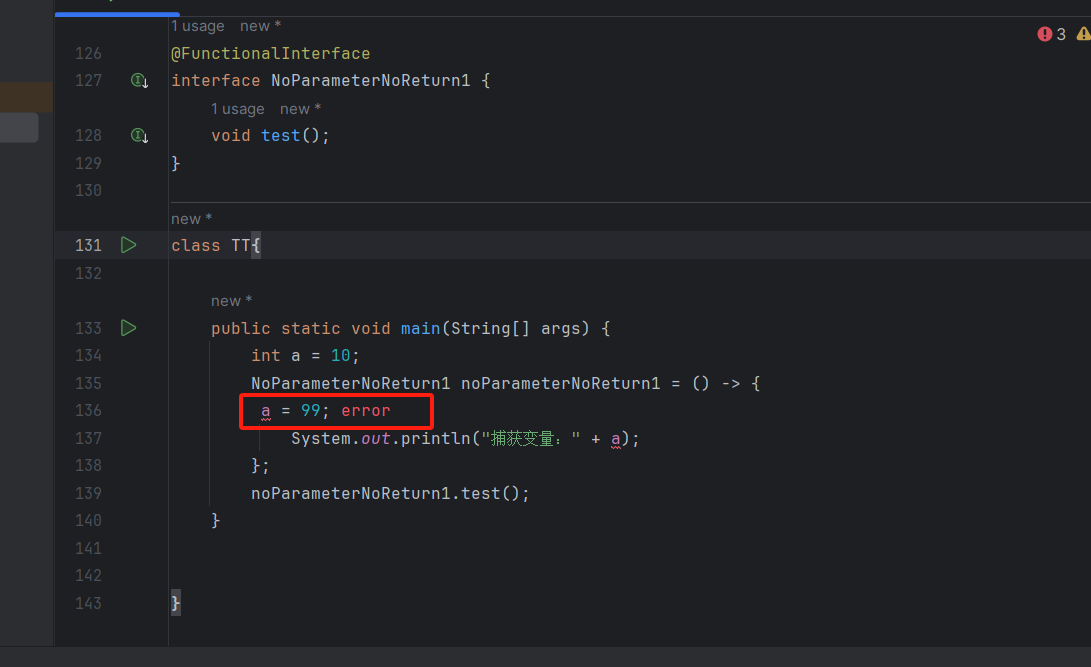Click line number 143 in the gutter

[x=88, y=603]
